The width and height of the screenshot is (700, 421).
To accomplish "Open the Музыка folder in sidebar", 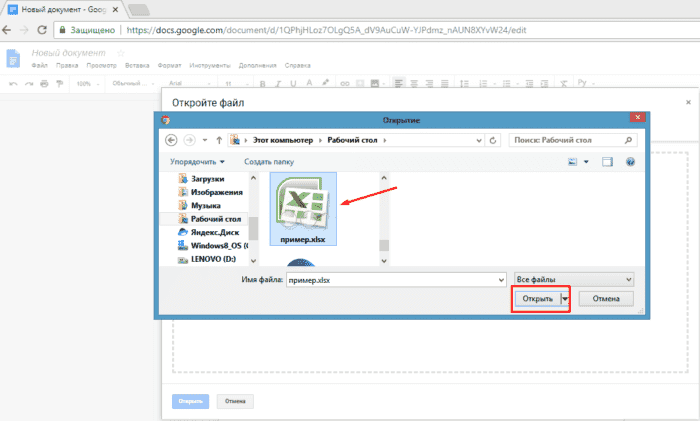I will [x=206, y=204].
